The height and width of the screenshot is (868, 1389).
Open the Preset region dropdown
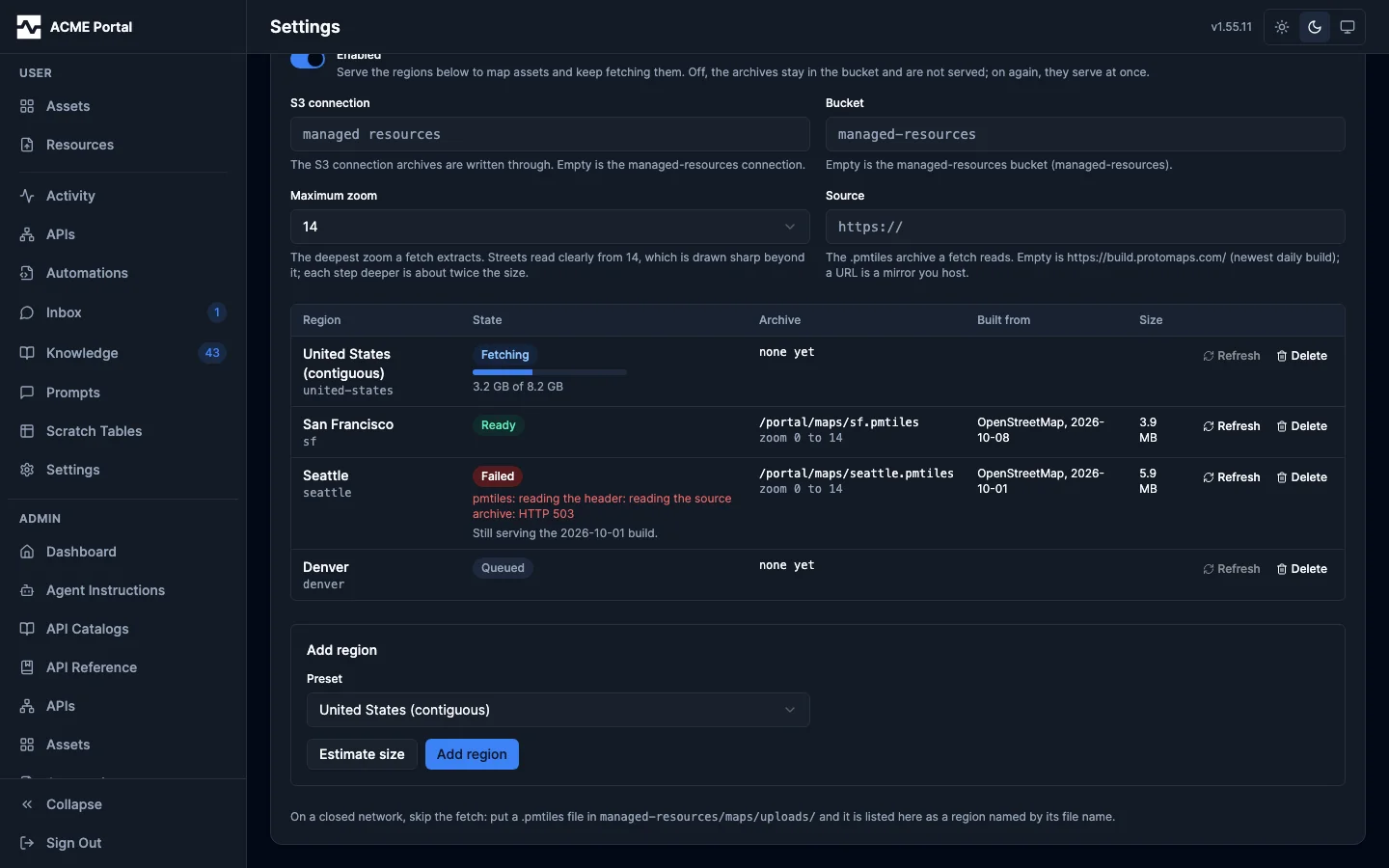[558, 710]
